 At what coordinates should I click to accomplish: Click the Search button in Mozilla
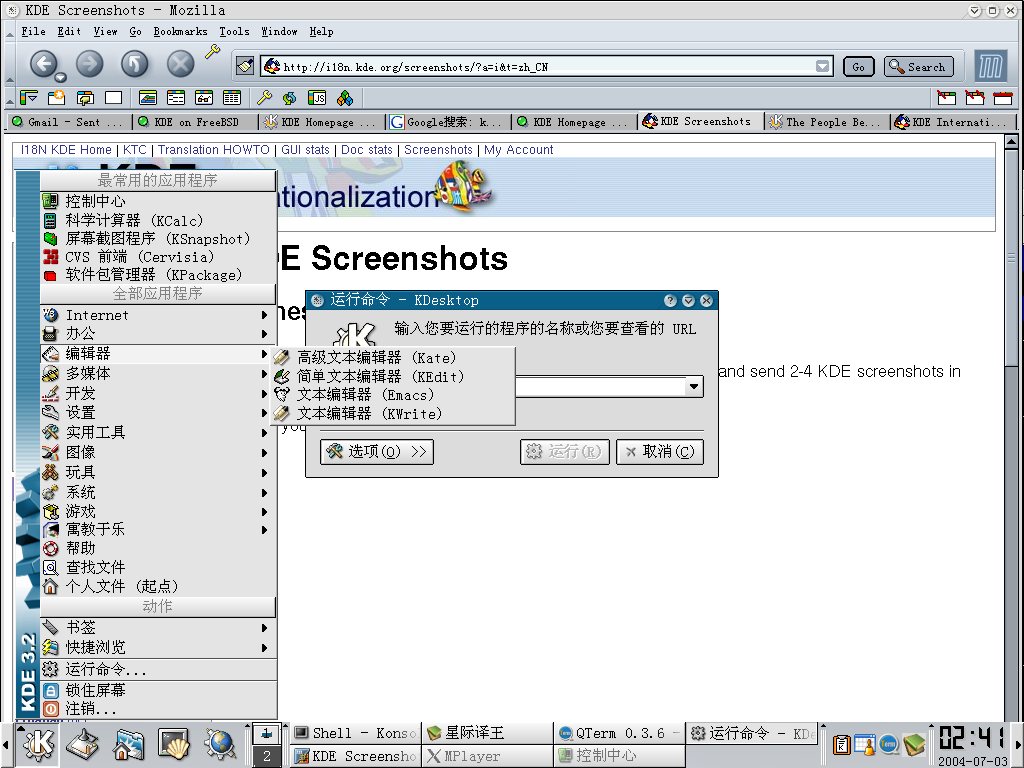919,67
